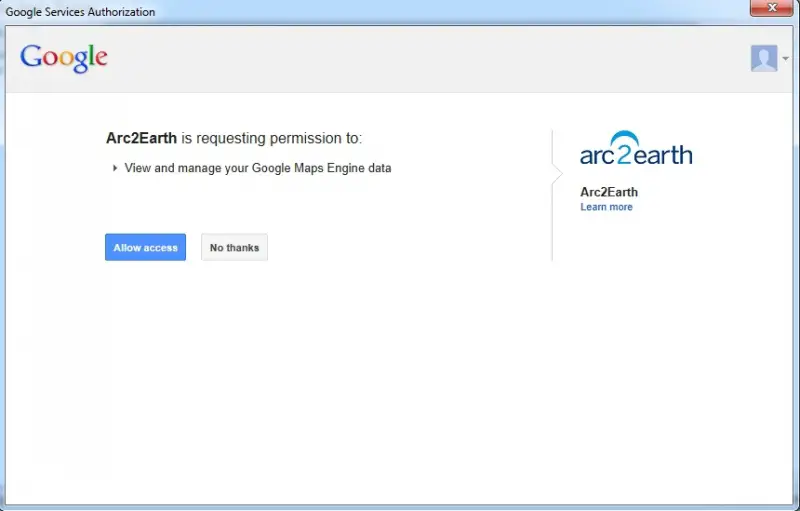Image resolution: width=800 pixels, height=511 pixels.
Task: Click the 'View and manage your Google Maps Engine data' text
Action: click(x=258, y=168)
